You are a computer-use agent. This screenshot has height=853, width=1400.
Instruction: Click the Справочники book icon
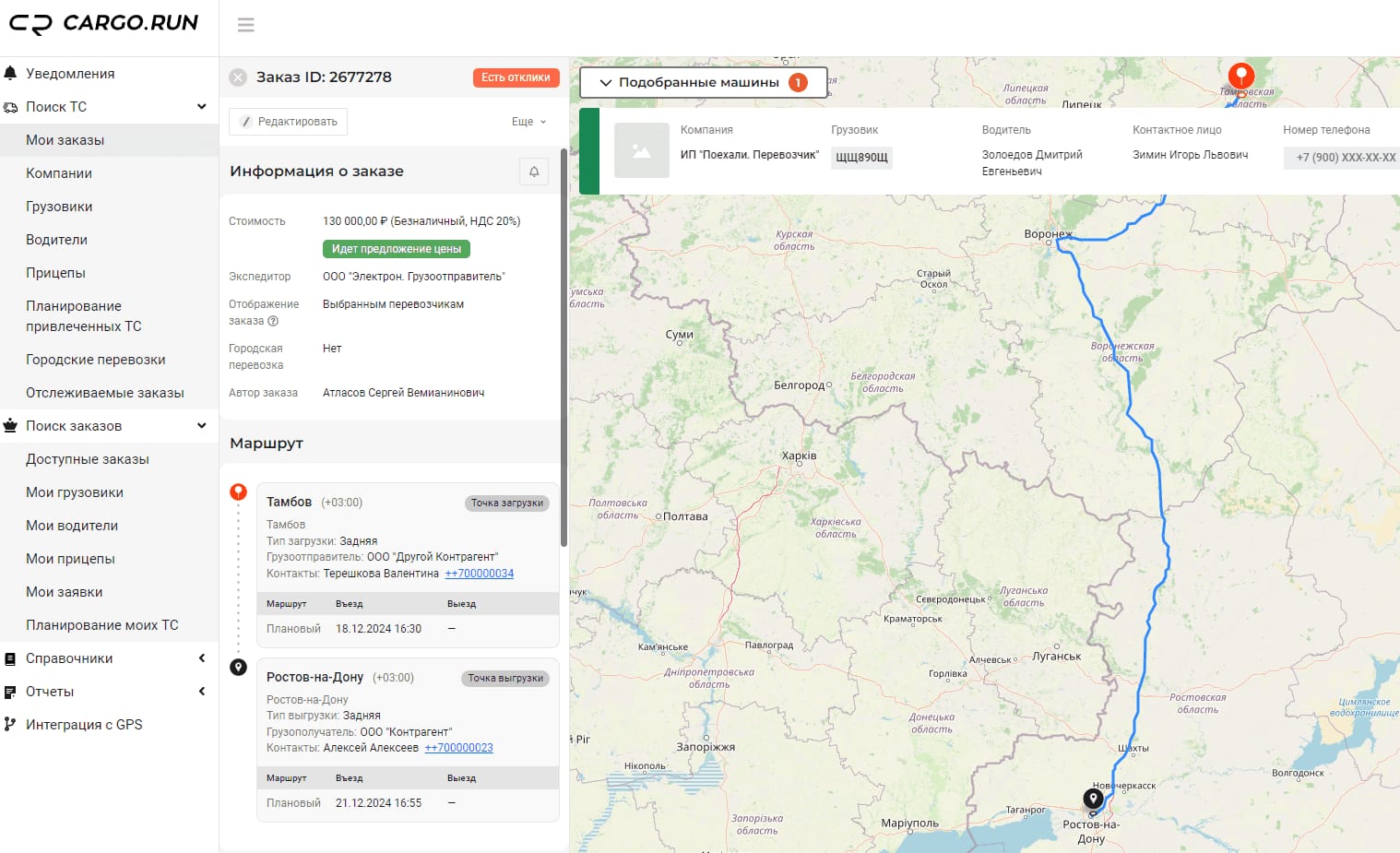click(10, 658)
